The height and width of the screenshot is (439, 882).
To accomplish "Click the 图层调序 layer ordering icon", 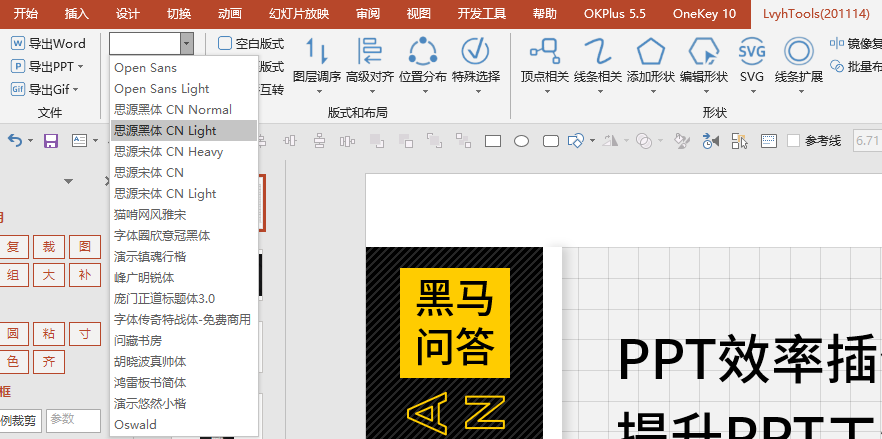I will [x=317, y=52].
